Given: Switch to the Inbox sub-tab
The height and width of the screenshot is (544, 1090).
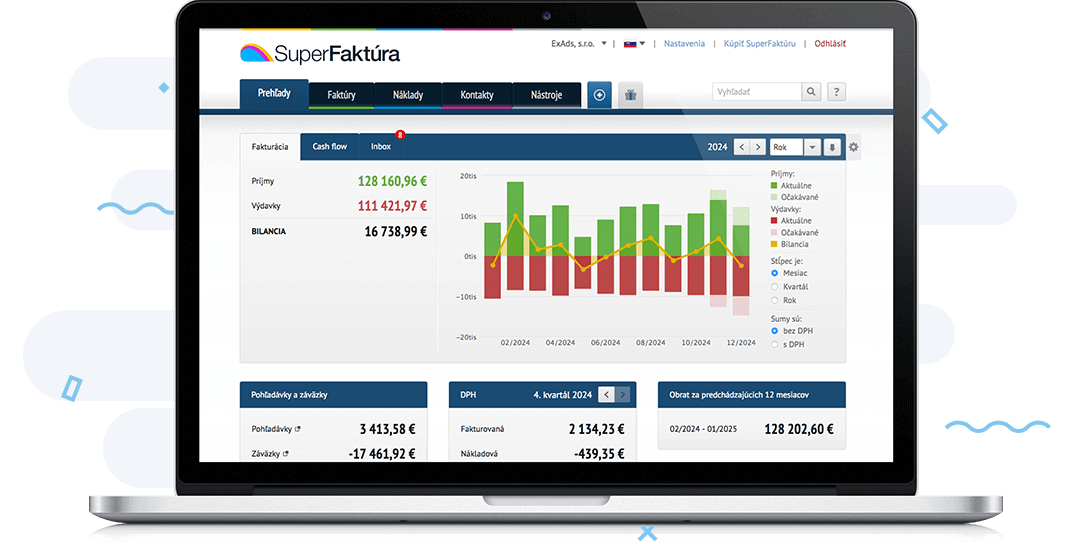Looking at the screenshot, I should pos(381,147).
